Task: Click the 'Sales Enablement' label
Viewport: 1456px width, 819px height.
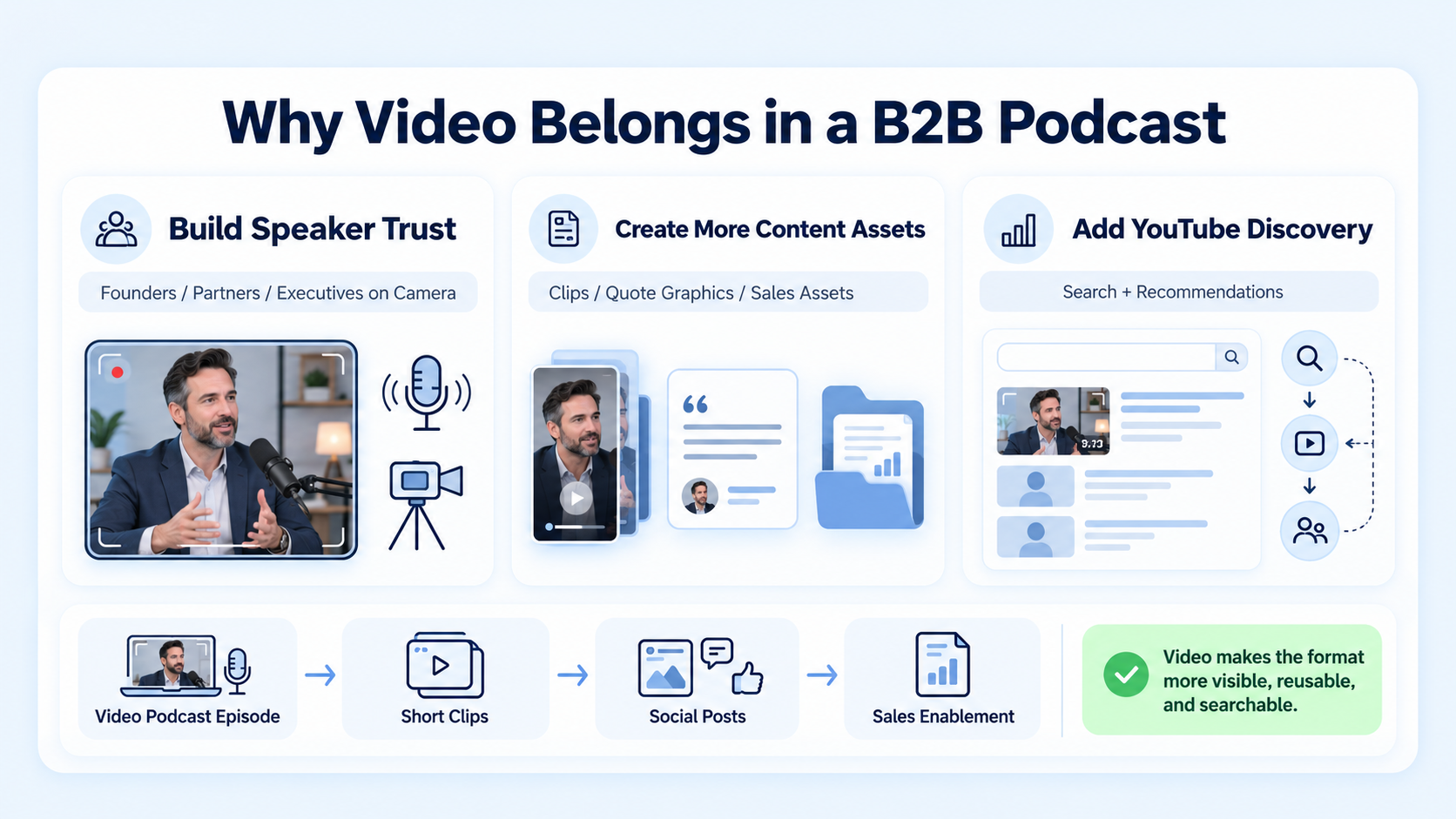Action: coord(943,716)
